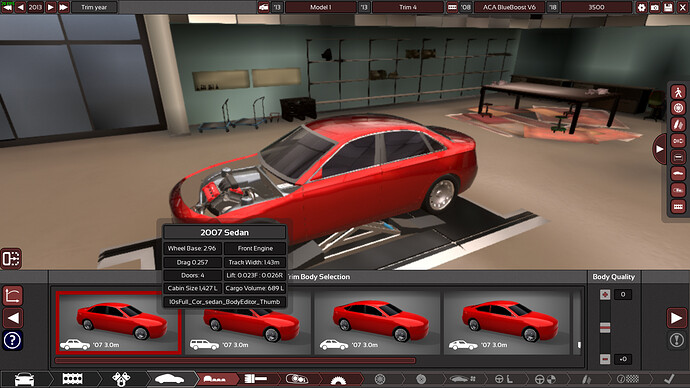Increase body quality with plus button
Image resolution: width=690 pixels, height=388 pixels.
pyautogui.click(x=605, y=294)
